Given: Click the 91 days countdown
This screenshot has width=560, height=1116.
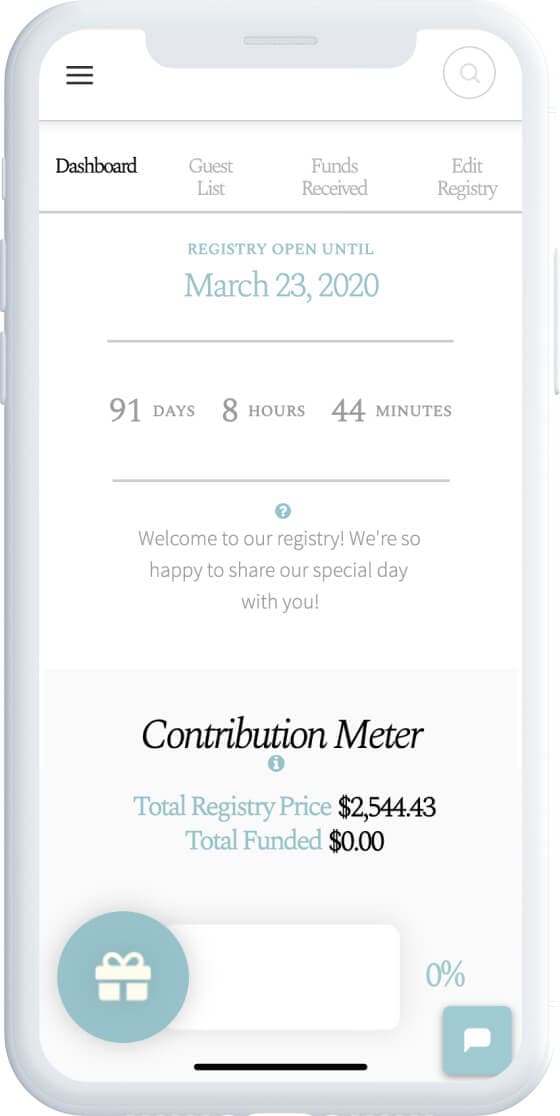Looking at the screenshot, I should (x=152, y=411).
